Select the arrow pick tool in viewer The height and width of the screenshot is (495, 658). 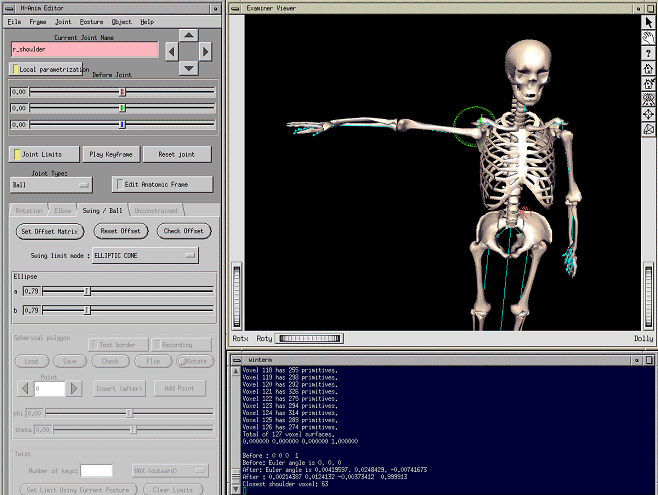click(649, 22)
